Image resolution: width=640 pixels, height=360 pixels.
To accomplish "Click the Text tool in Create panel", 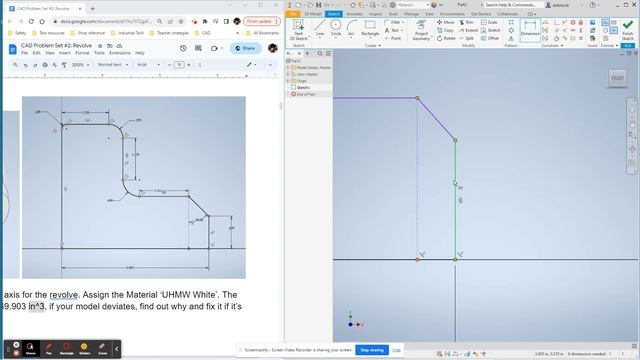I will pos(392,30).
